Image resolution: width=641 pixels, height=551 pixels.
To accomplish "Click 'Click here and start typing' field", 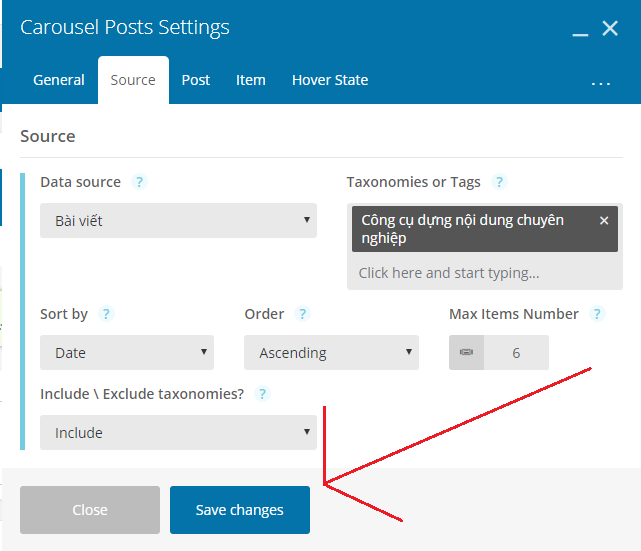I will 485,273.
